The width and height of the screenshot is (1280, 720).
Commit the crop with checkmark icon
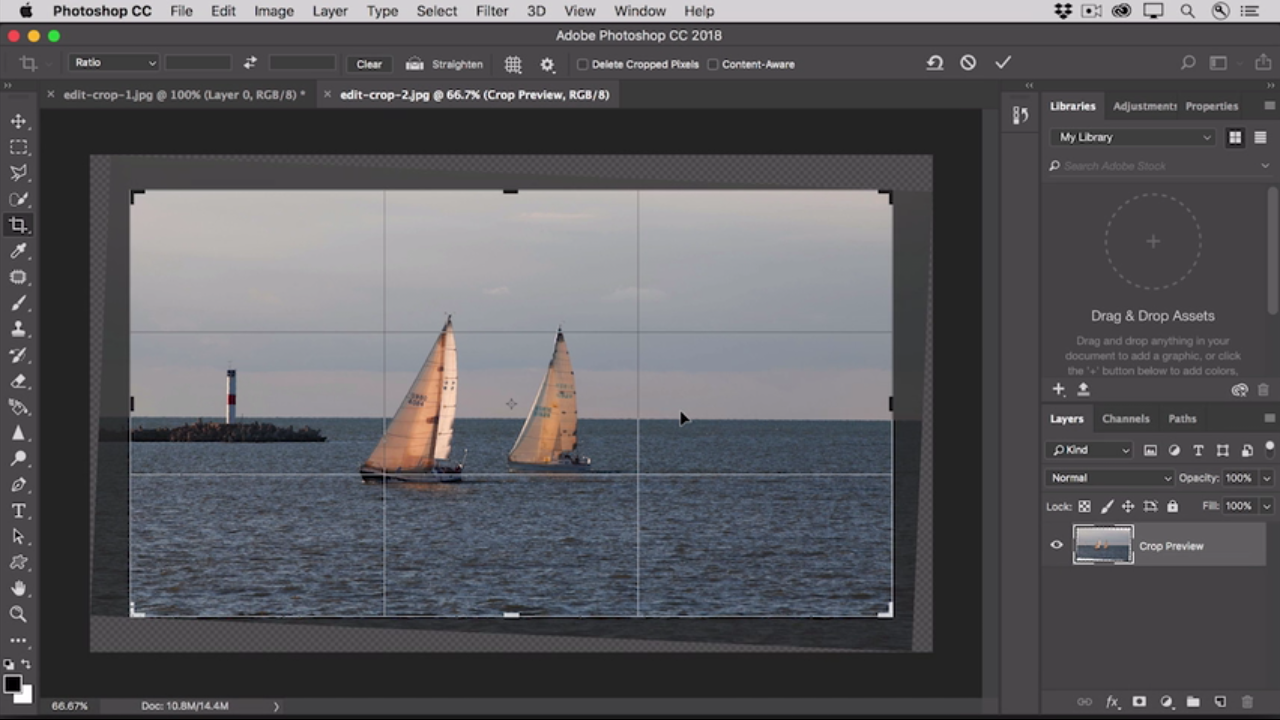click(1003, 63)
